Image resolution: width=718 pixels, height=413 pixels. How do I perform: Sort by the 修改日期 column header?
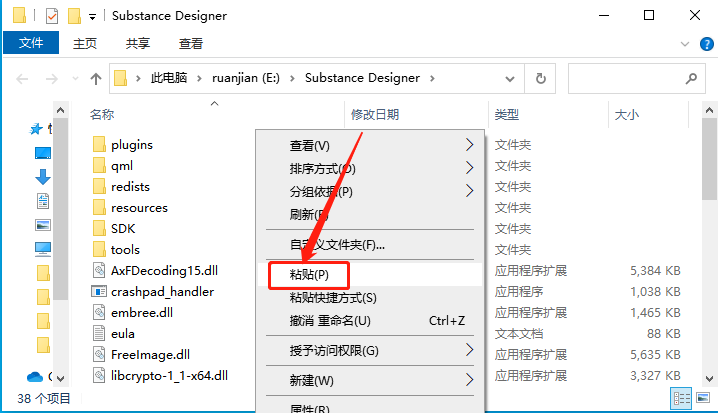[416, 114]
